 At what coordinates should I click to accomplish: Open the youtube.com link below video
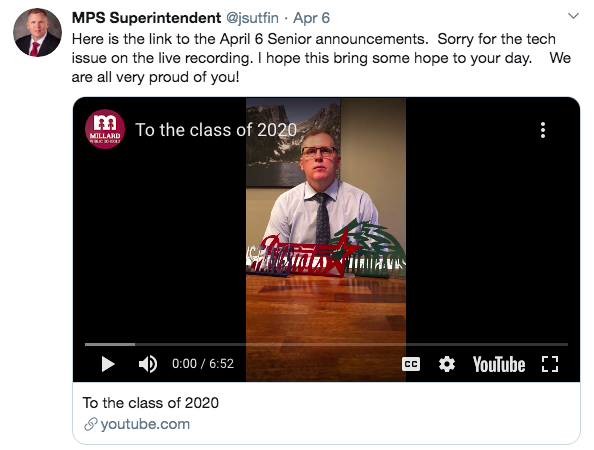(x=145, y=424)
